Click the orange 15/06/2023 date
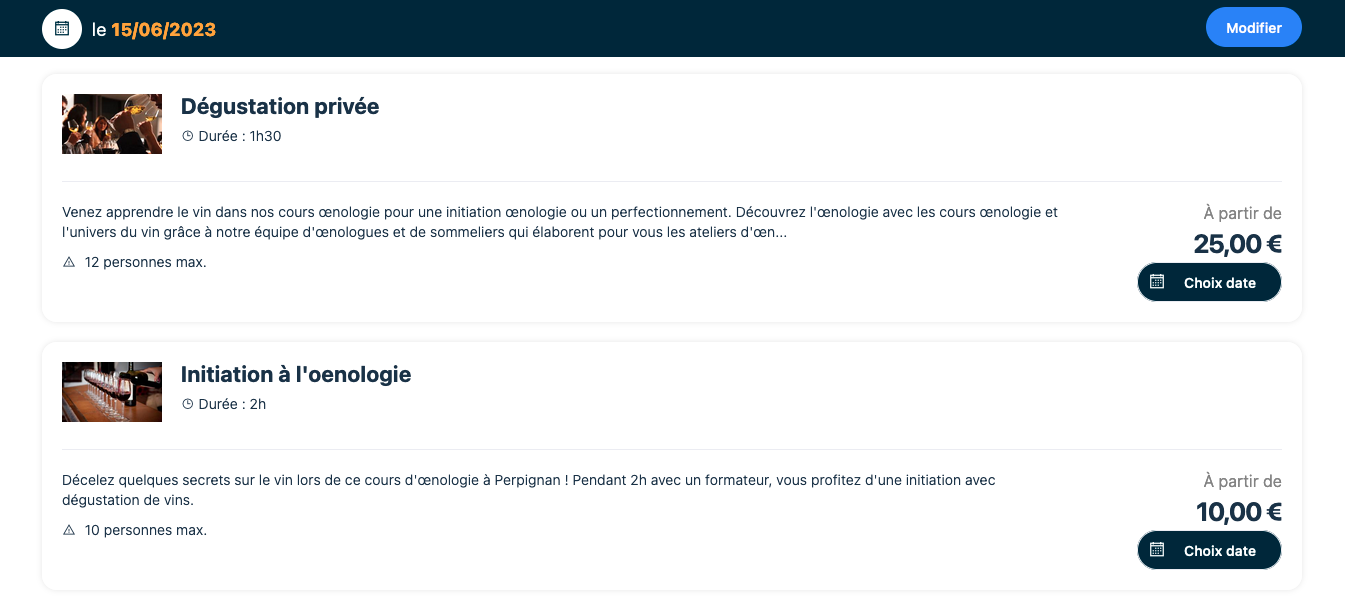The height and width of the screenshot is (602, 1345). tap(163, 30)
